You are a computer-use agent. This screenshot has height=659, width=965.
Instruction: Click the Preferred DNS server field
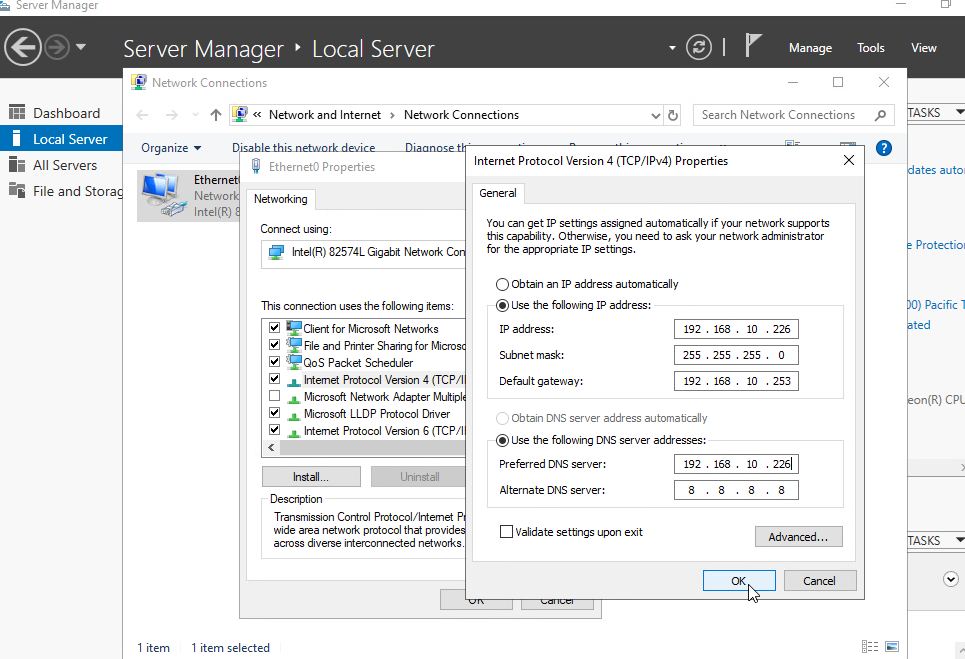736,464
